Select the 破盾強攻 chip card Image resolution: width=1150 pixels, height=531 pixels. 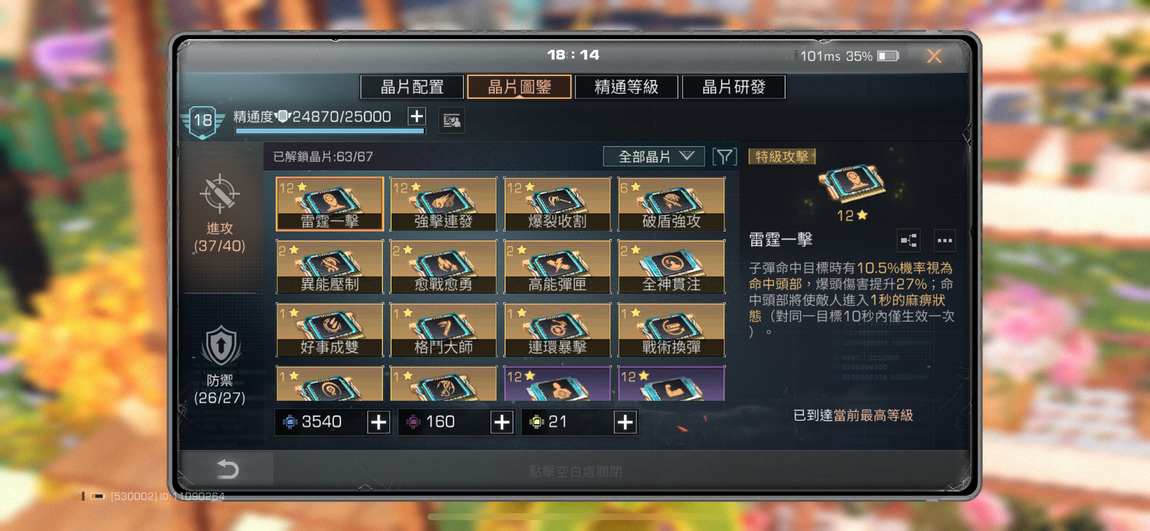click(671, 204)
